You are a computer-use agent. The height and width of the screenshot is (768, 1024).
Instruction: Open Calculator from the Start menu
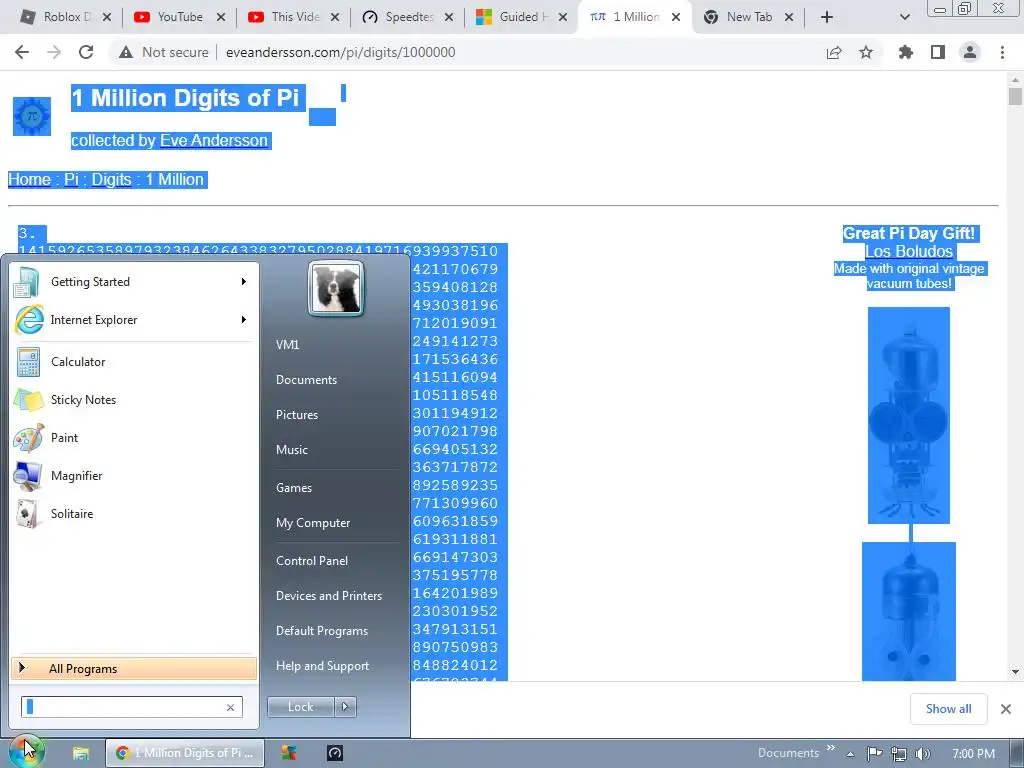click(77, 362)
